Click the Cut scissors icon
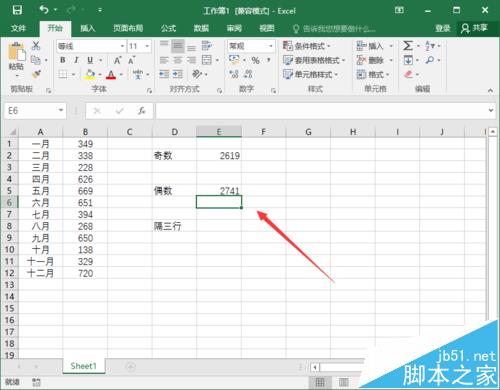The height and width of the screenshot is (390, 500). (36, 46)
